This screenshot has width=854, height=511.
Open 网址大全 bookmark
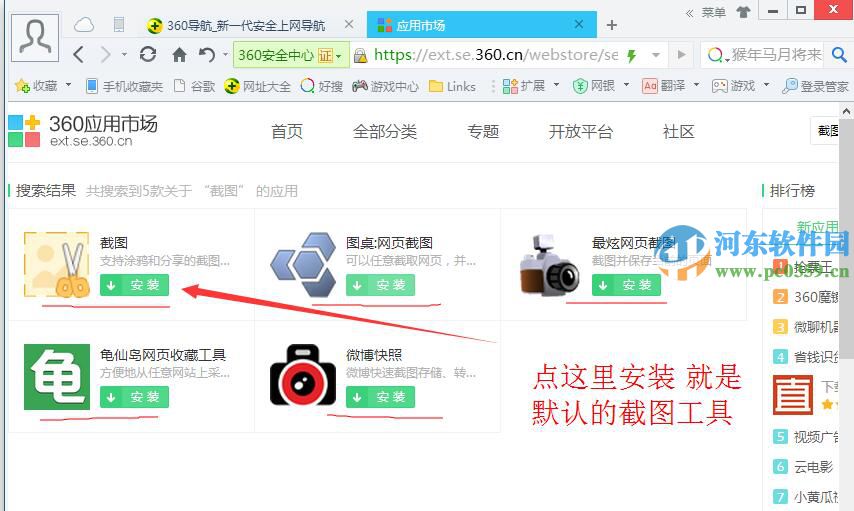pos(258,86)
